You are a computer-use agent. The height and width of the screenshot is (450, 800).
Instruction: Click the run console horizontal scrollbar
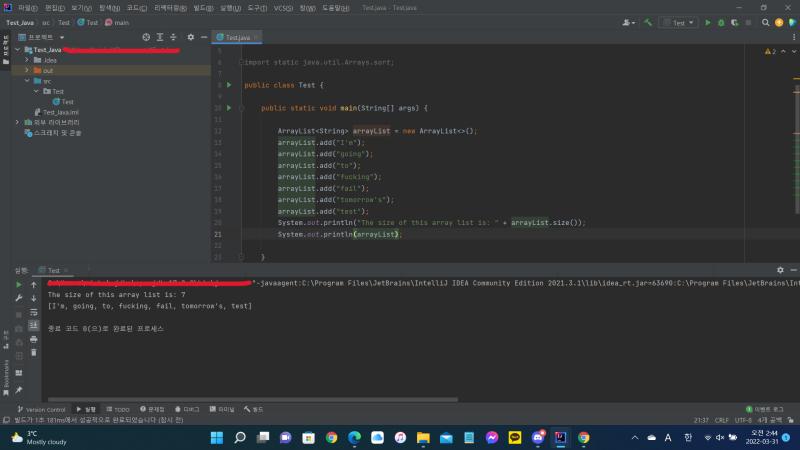[253, 399]
